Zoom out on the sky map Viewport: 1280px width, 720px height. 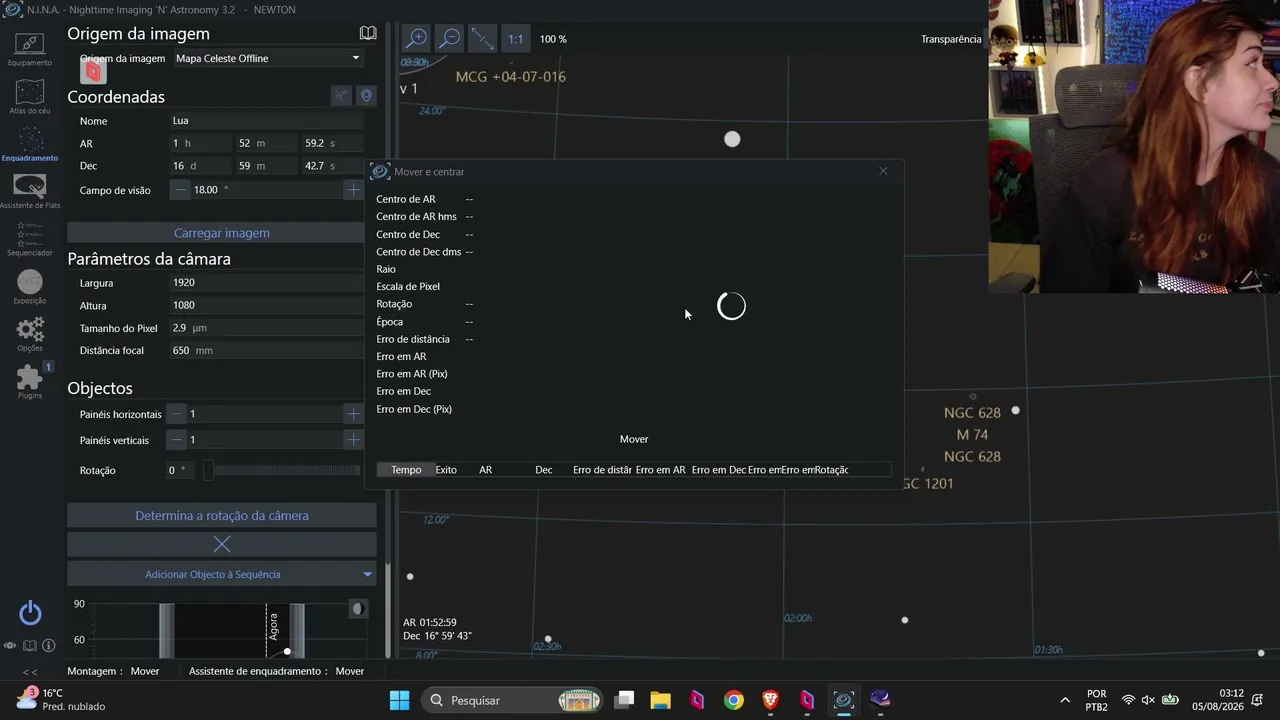tap(450, 39)
